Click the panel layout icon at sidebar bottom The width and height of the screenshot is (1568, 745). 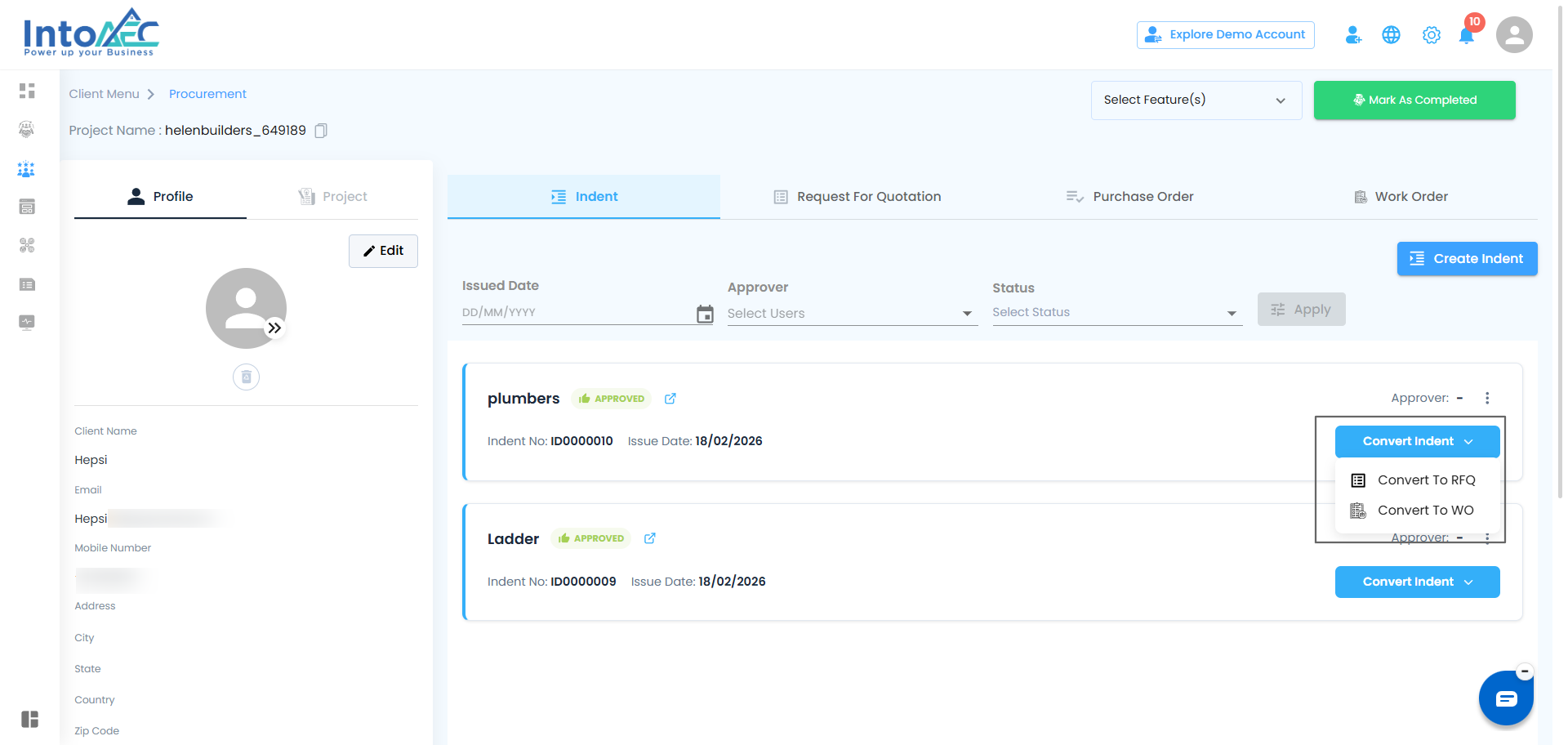pos(30,719)
